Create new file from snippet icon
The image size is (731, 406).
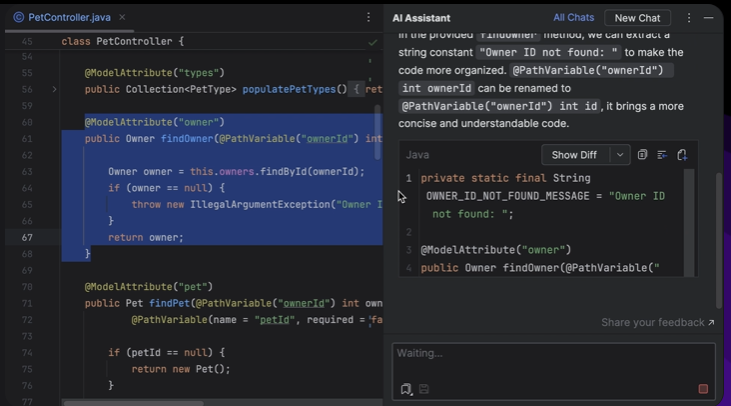(x=682, y=155)
